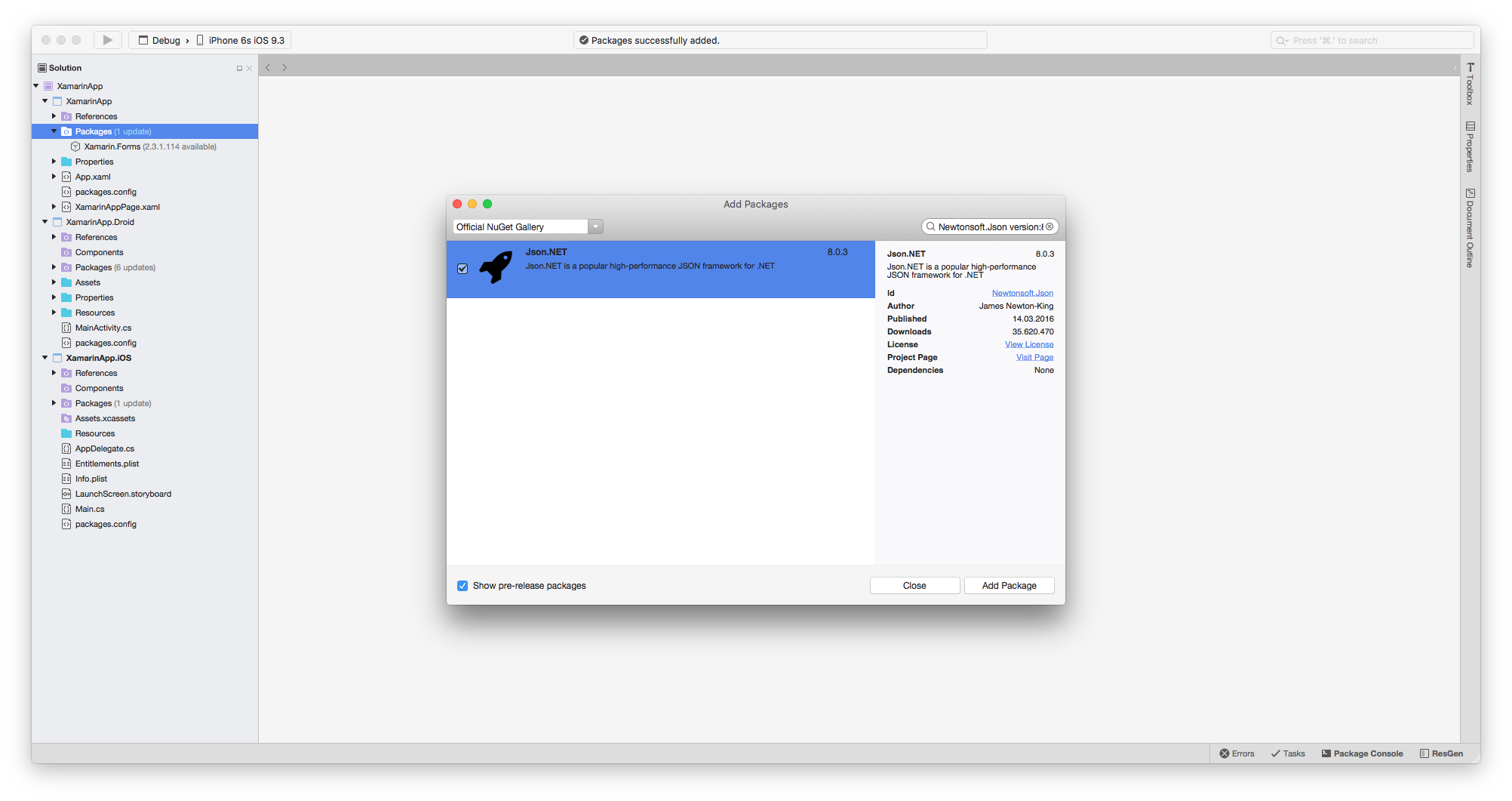Open the View License link
Screen dimensions: 1512x801
click(x=1028, y=344)
